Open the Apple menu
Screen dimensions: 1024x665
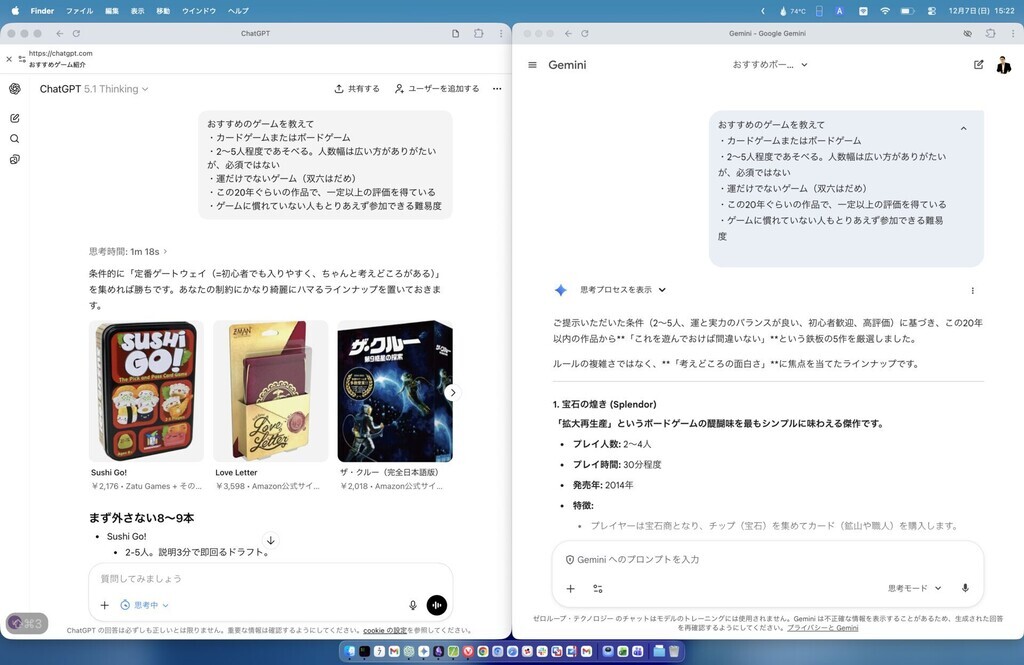click(x=15, y=10)
